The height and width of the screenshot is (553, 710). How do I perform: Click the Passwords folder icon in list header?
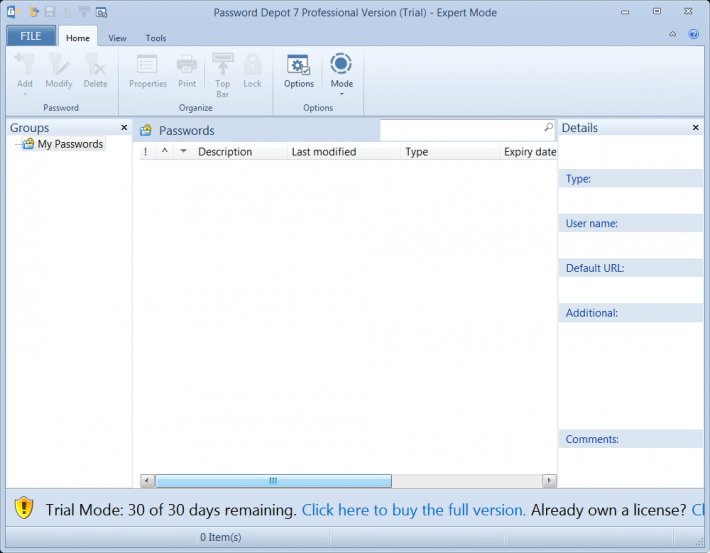point(145,130)
